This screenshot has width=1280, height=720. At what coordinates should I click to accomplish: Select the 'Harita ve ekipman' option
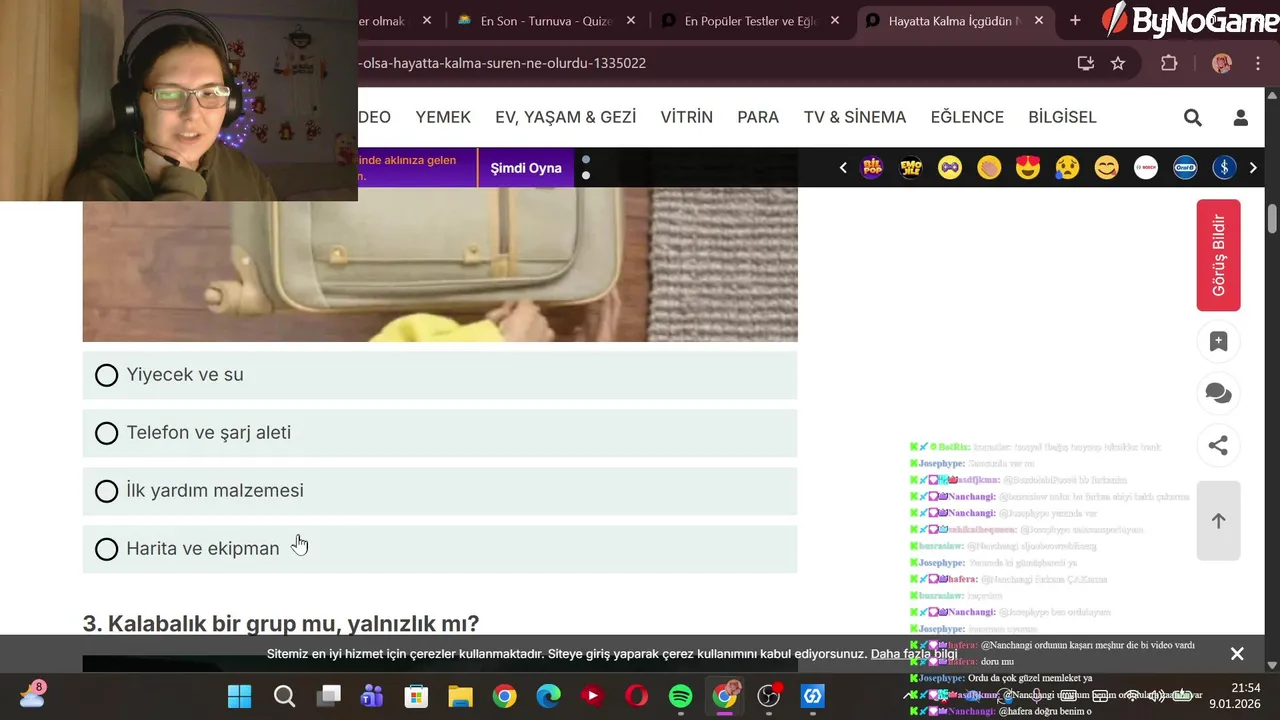coord(440,549)
